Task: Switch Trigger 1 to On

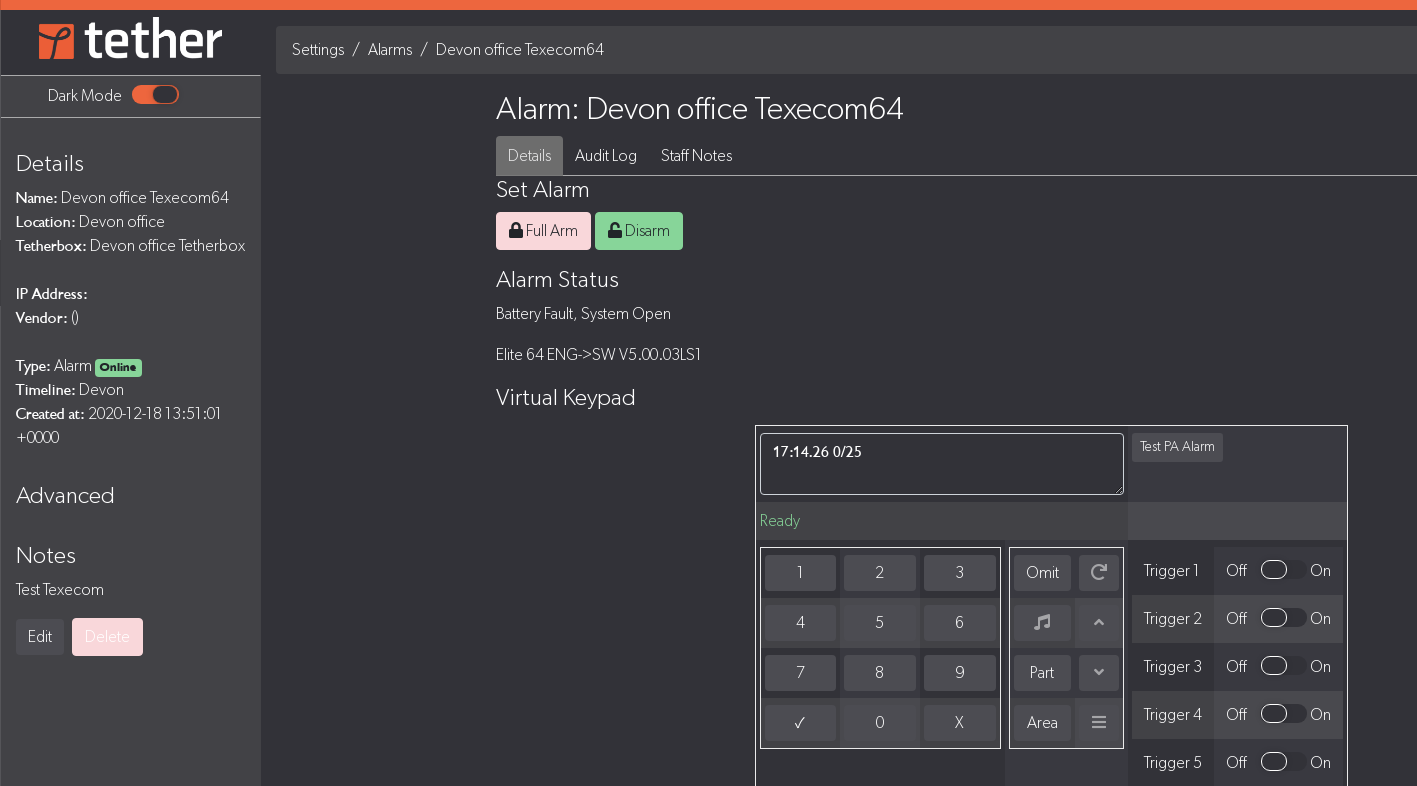Action: point(1273,569)
